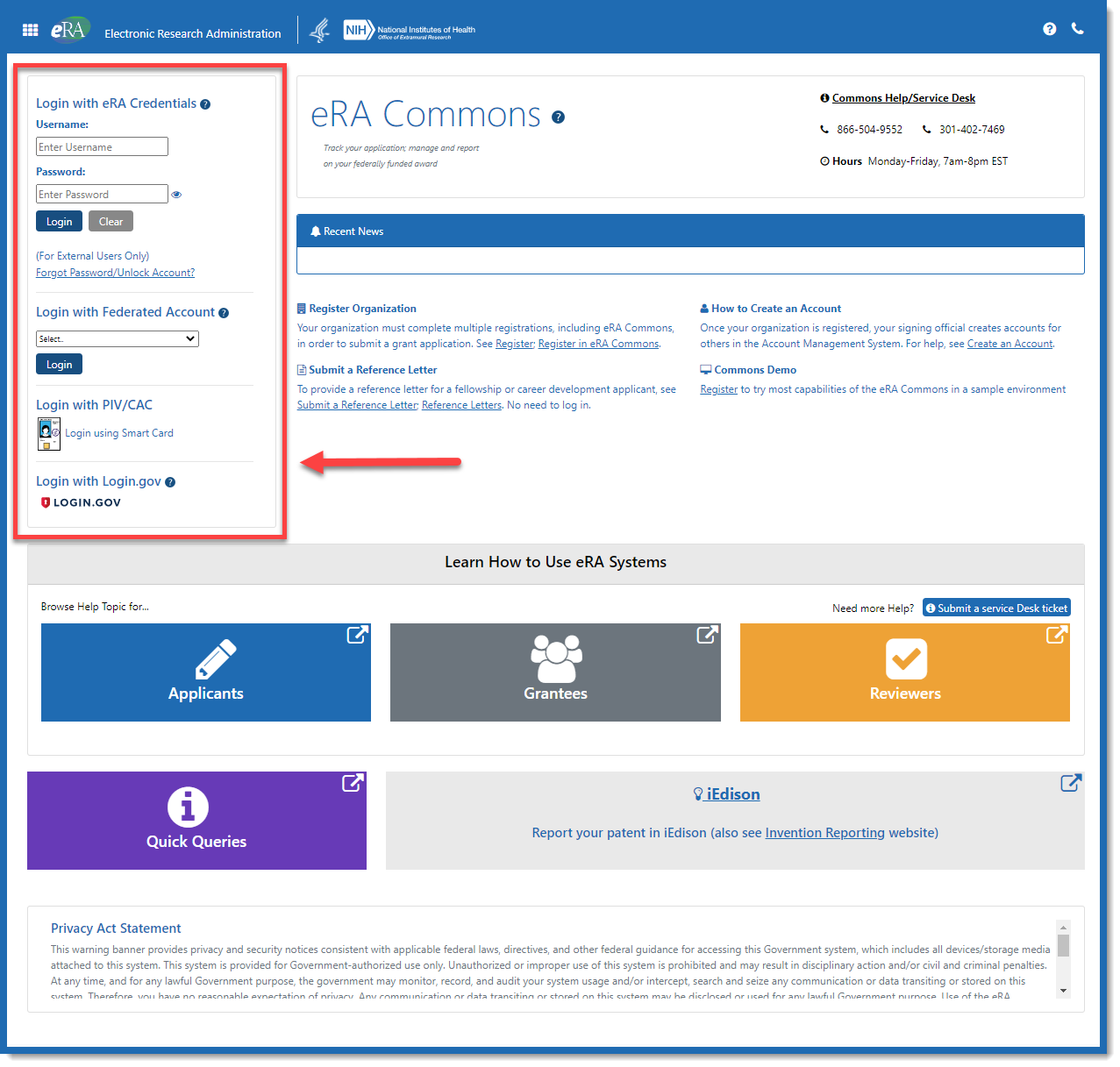Click Learn How to Use eRA Systems heading
1120x1067 pixels.
[555, 562]
